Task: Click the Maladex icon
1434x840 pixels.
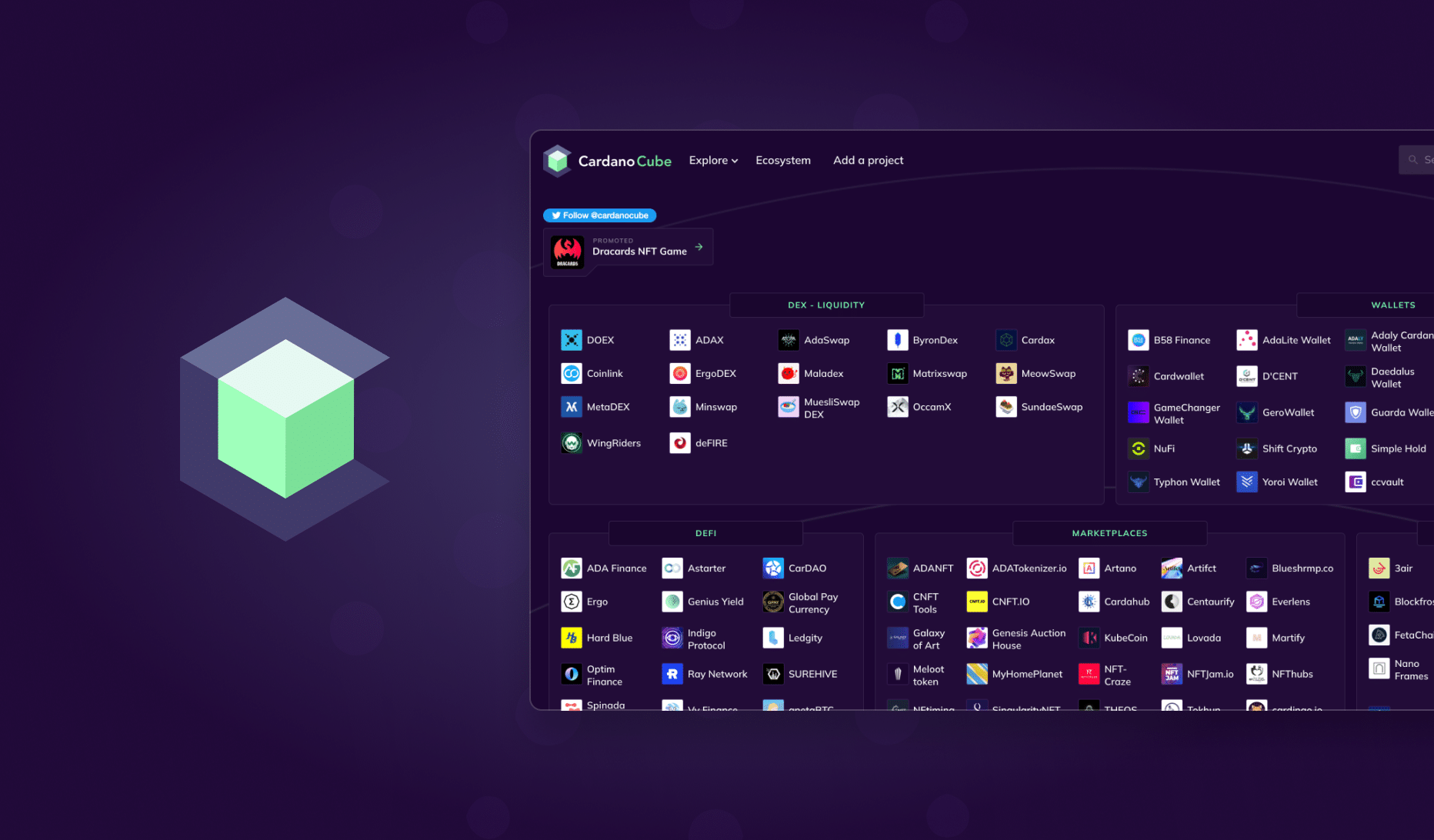Action: pos(789,374)
